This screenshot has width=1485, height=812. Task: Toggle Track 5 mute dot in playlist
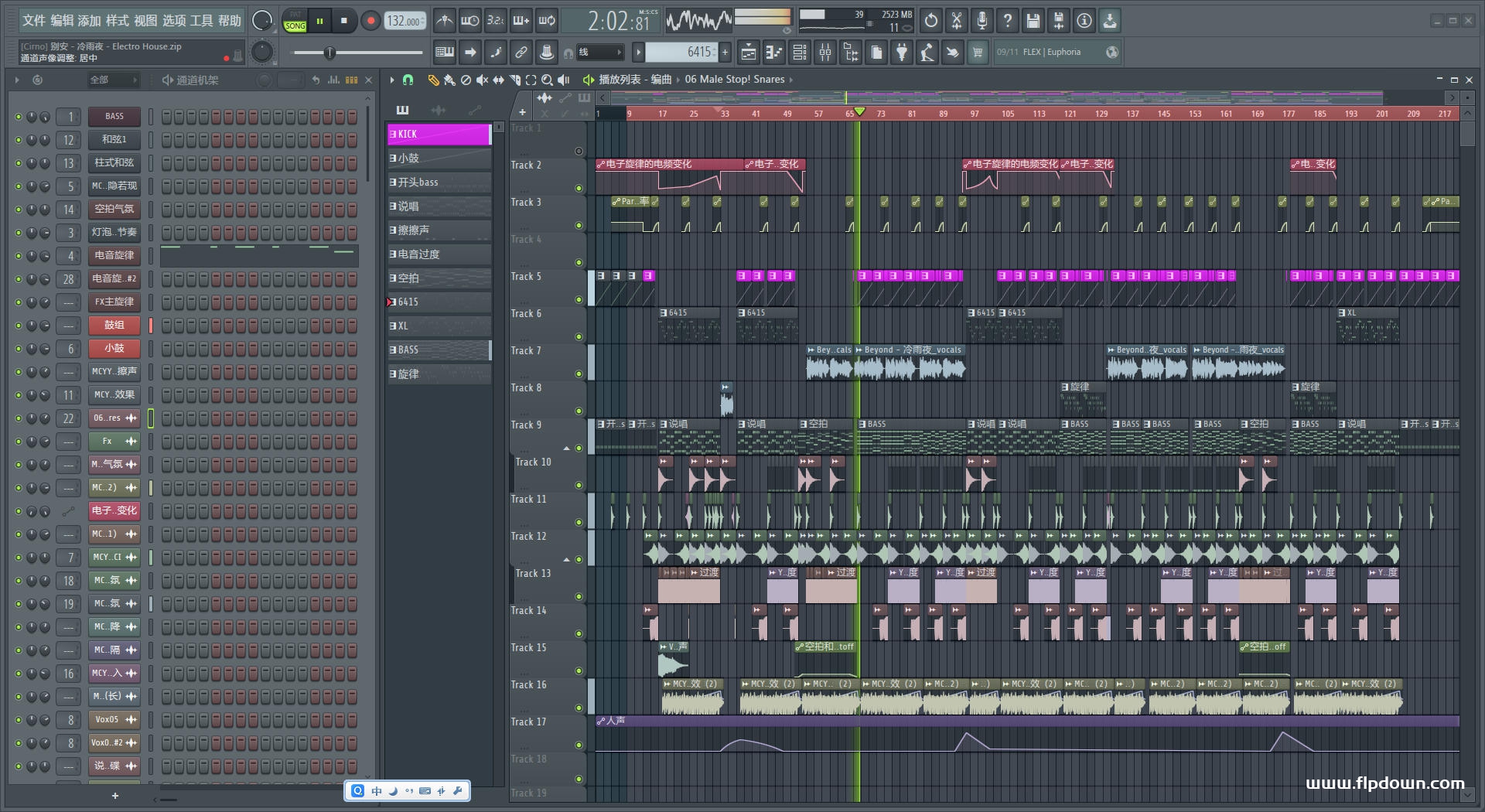579,300
